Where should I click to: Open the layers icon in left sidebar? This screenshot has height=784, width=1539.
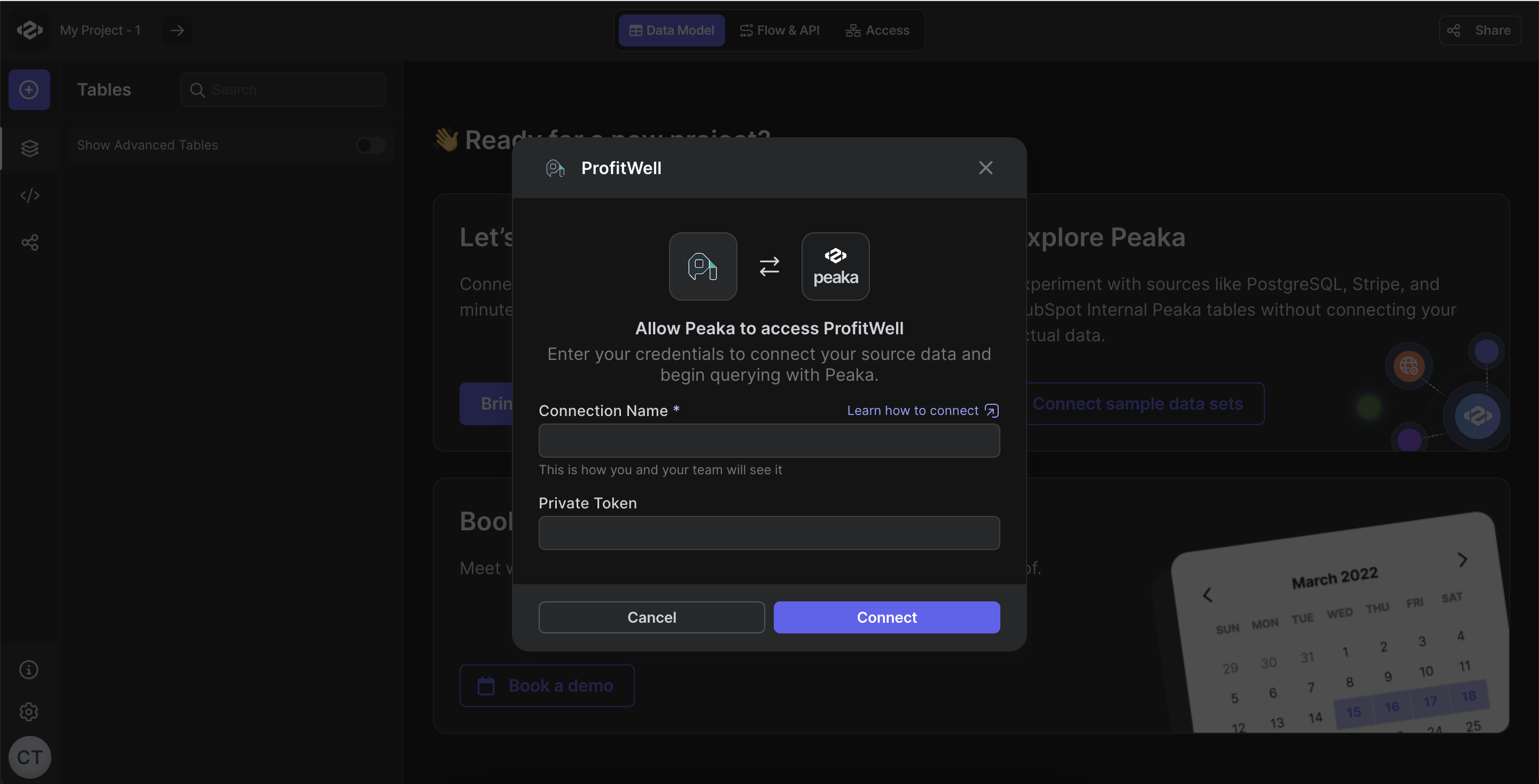tap(29, 148)
